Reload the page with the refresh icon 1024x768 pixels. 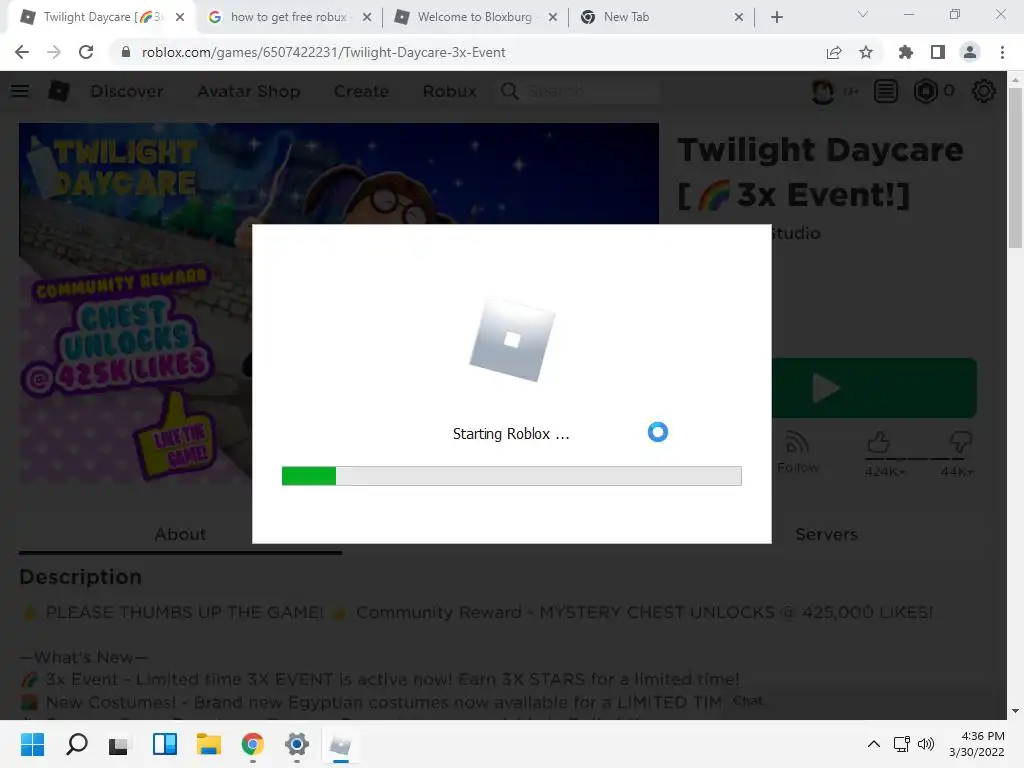pyautogui.click(x=86, y=52)
